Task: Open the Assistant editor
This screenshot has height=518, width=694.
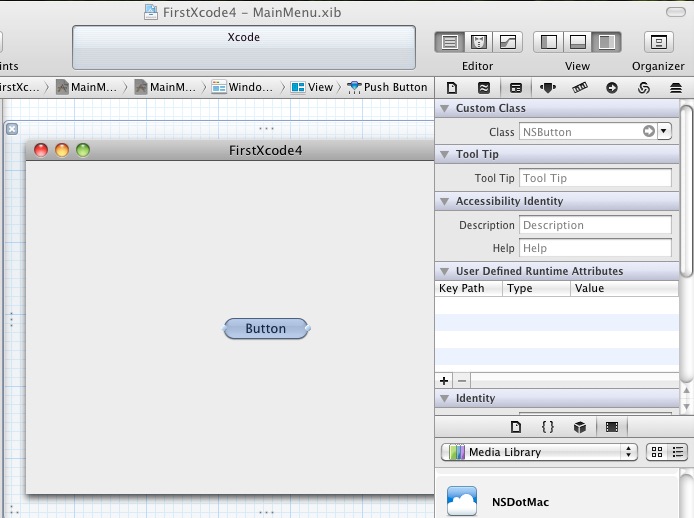Action: tap(479, 42)
